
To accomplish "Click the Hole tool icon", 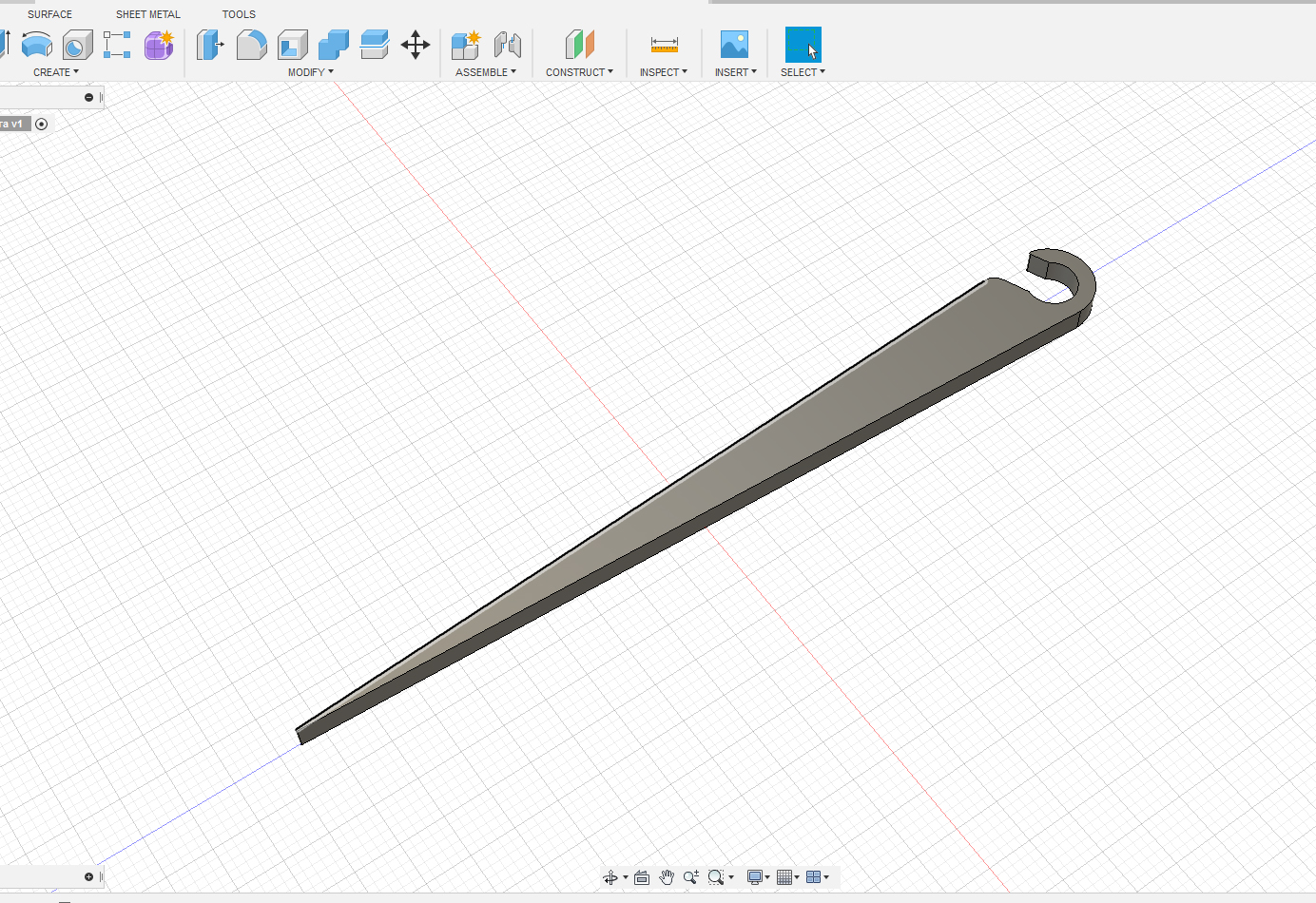I will tap(77, 45).
